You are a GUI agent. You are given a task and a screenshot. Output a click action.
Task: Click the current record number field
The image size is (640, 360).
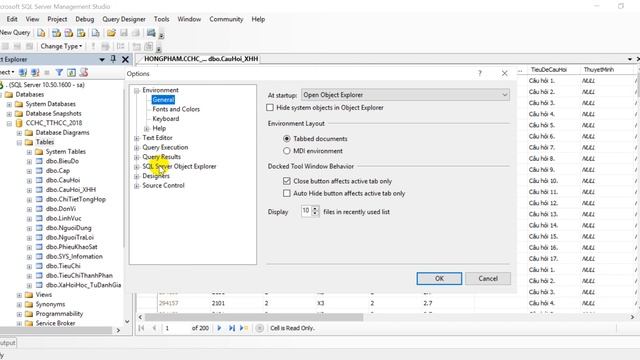[x=176, y=328]
